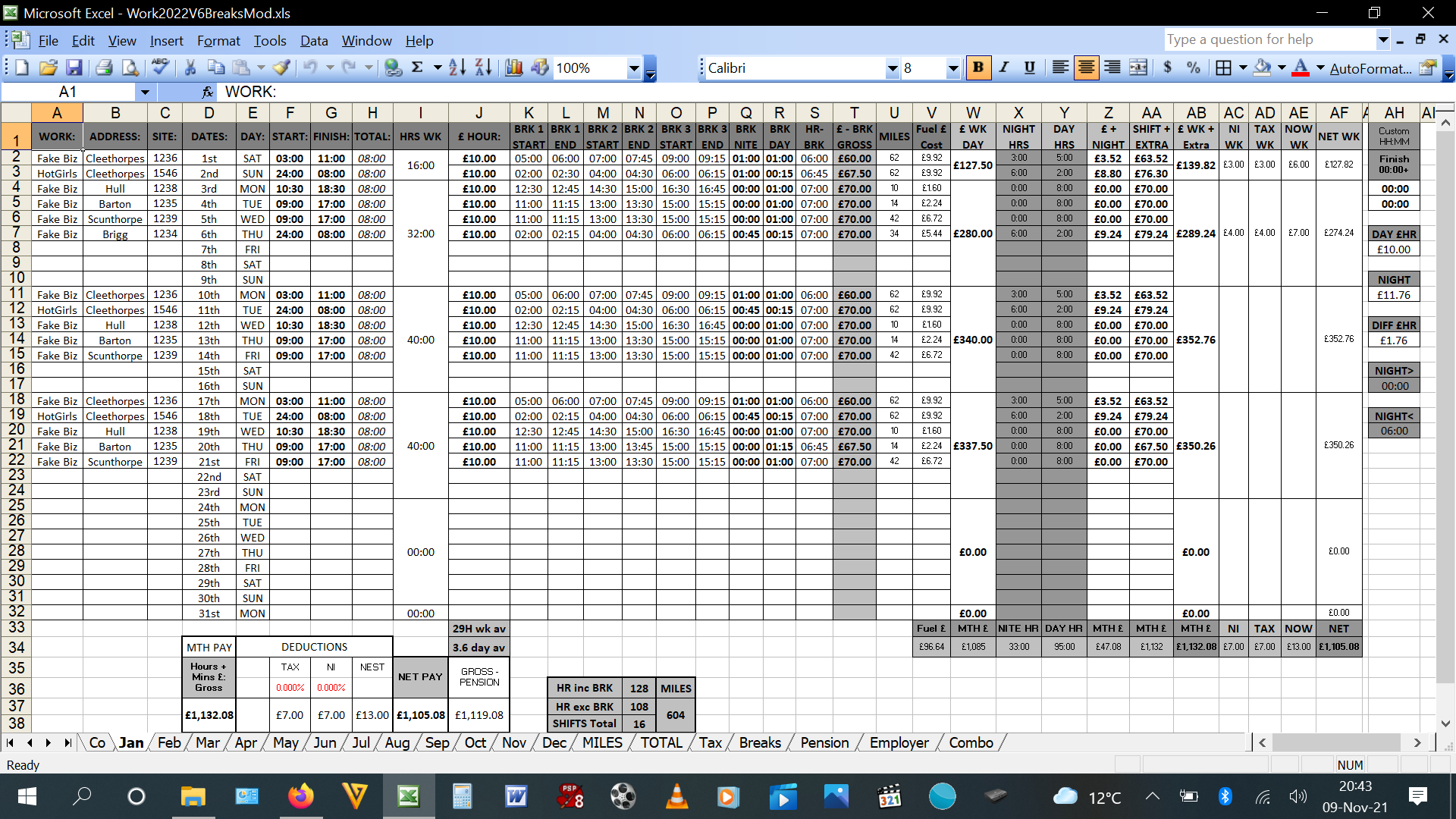
Task: Open the Chart Wizard
Action: click(x=515, y=67)
